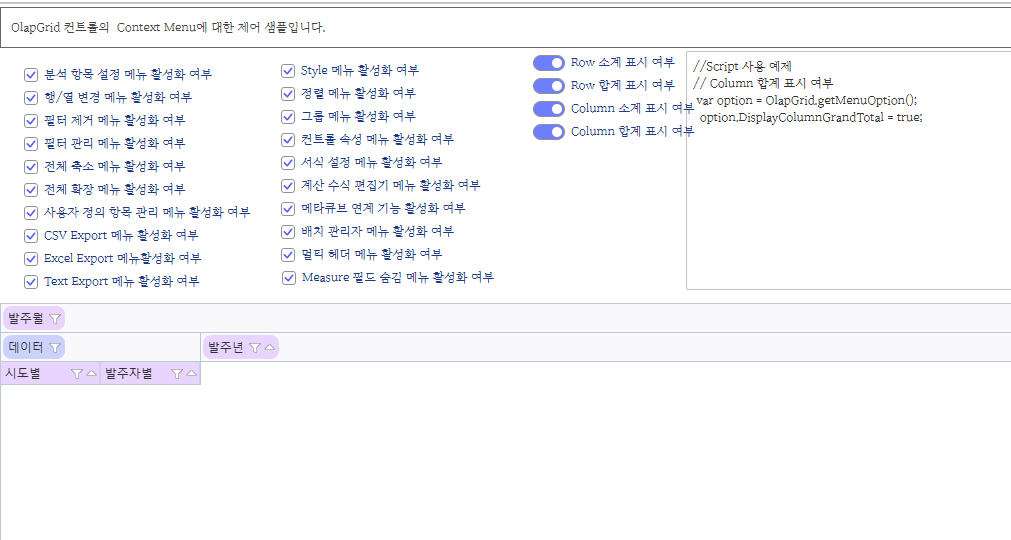Toggle sort arrow on 발주자별 column
Screen dimensions: 1011x540
(191, 373)
